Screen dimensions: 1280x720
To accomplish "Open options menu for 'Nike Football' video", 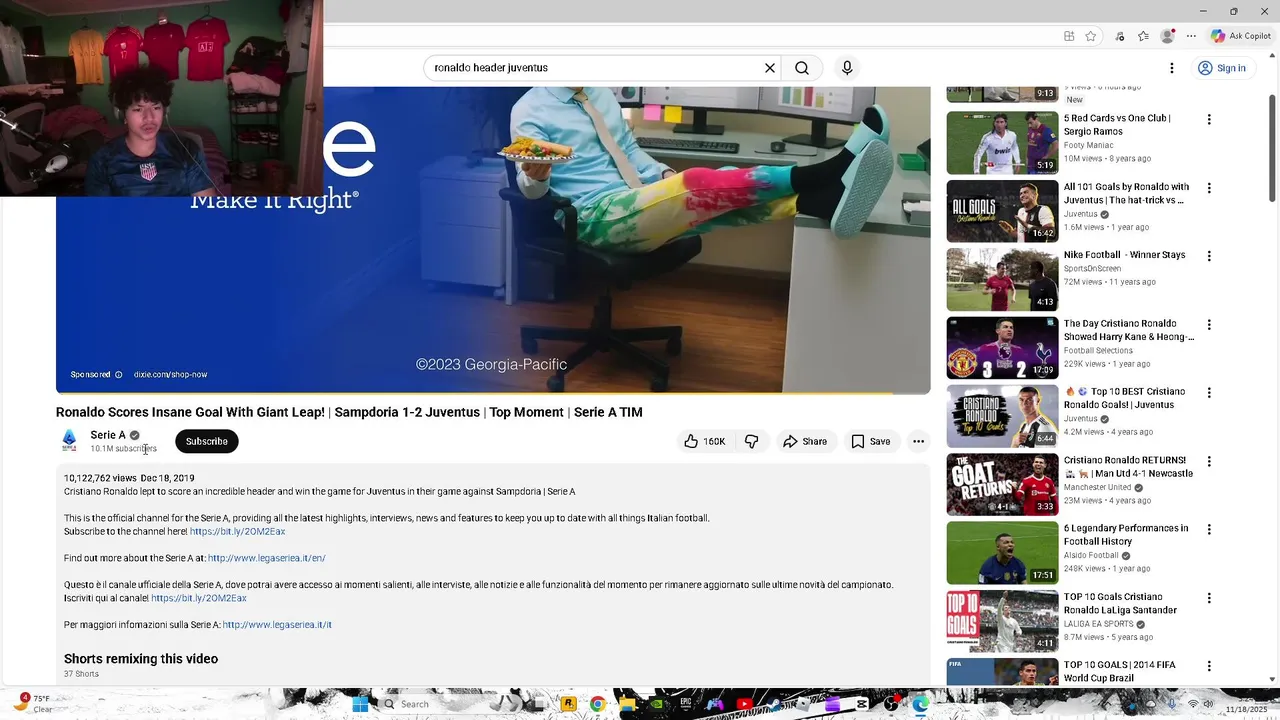I will 1209,256.
